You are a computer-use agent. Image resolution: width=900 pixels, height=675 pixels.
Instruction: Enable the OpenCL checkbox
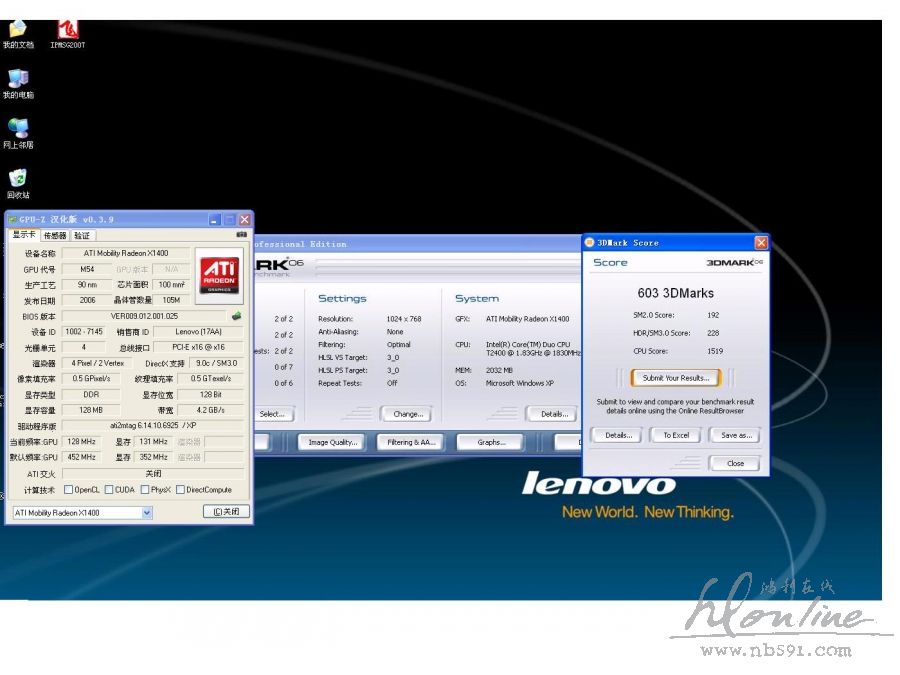pos(69,490)
